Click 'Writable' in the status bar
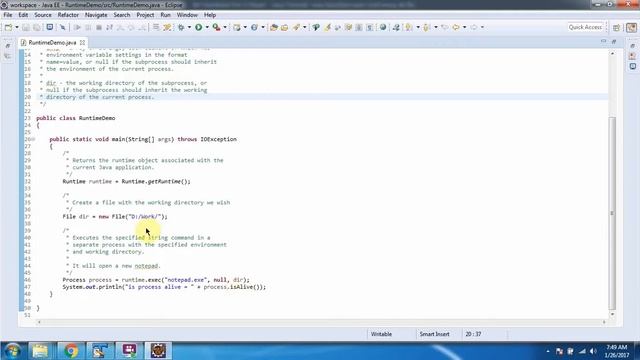 click(x=381, y=334)
